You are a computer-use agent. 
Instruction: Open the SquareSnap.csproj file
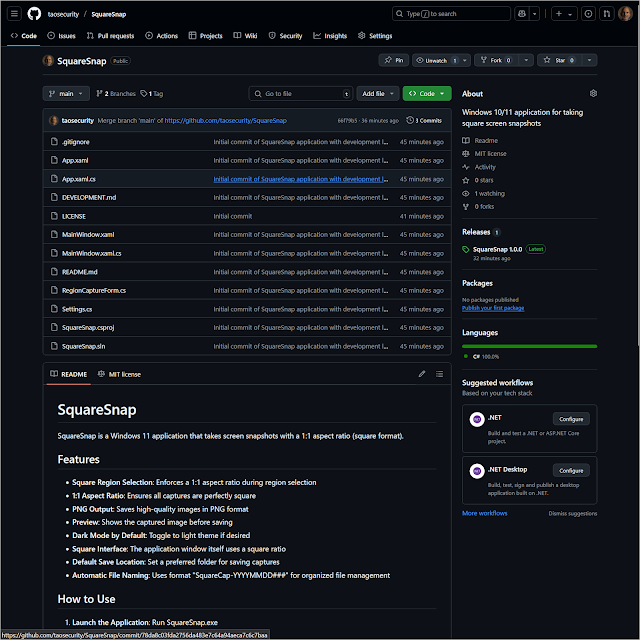[88, 328]
